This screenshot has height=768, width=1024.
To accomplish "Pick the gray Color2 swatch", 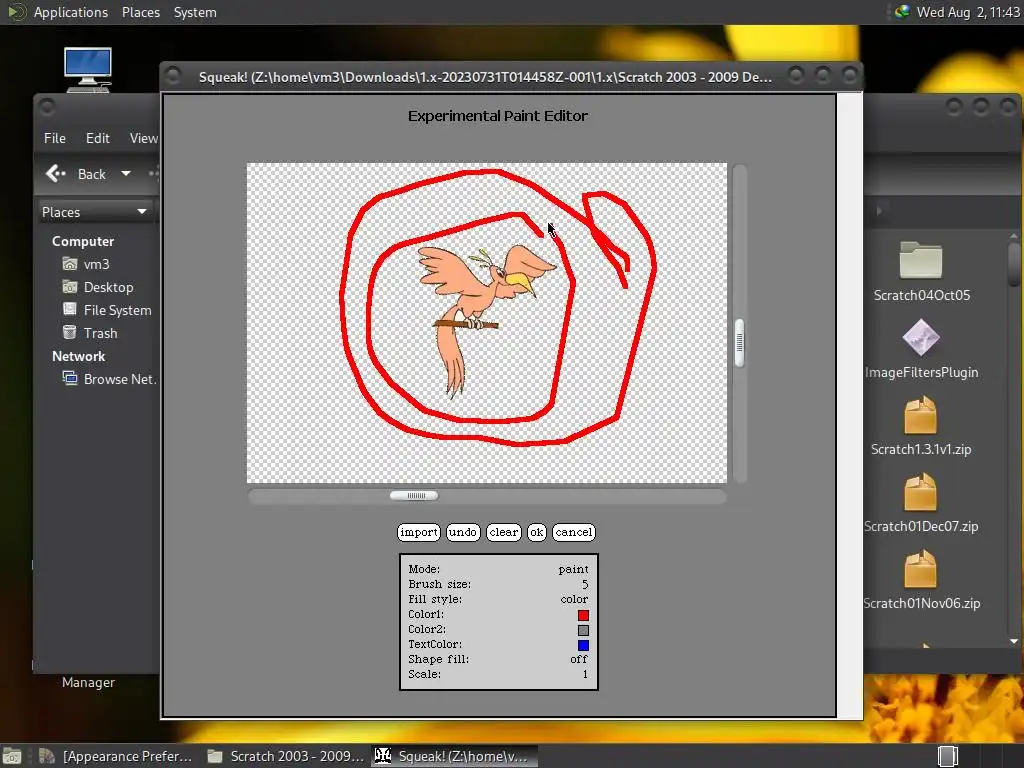I will point(583,630).
